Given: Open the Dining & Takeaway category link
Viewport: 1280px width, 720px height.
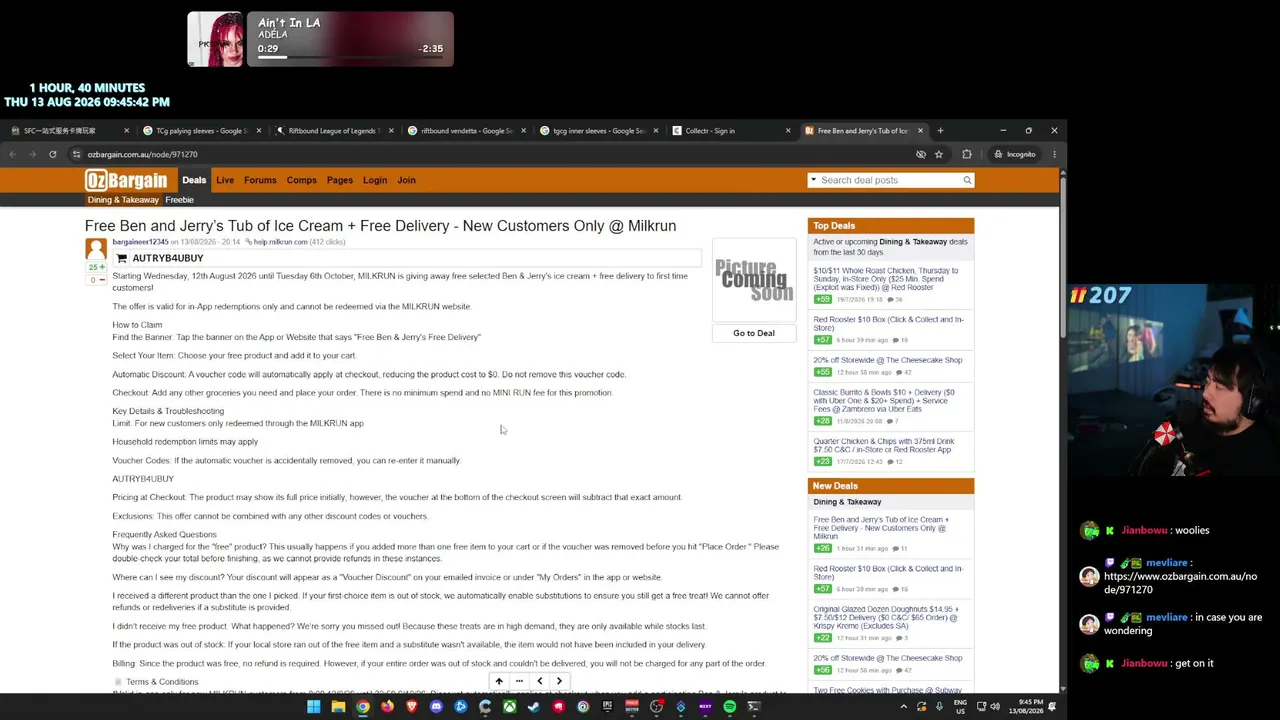Looking at the screenshot, I should click(123, 200).
